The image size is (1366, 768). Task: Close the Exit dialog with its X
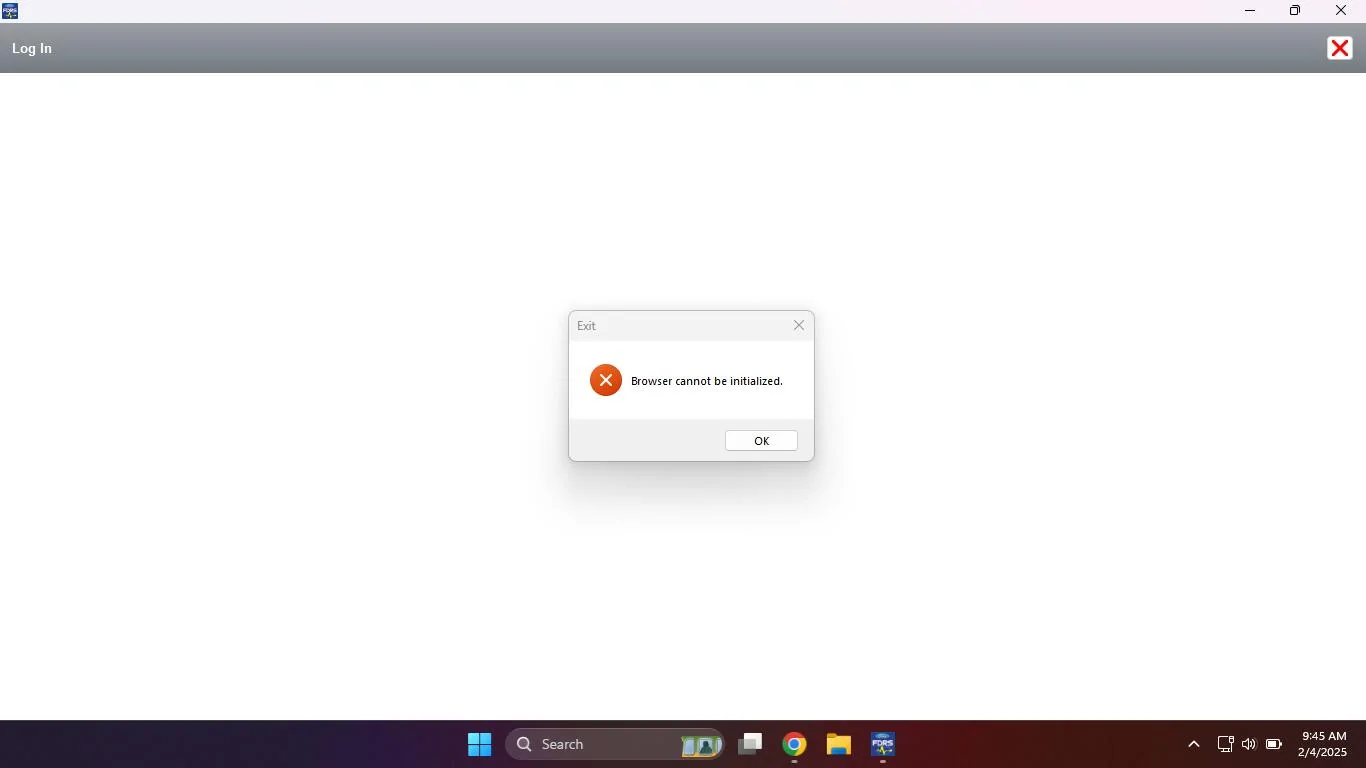click(798, 325)
